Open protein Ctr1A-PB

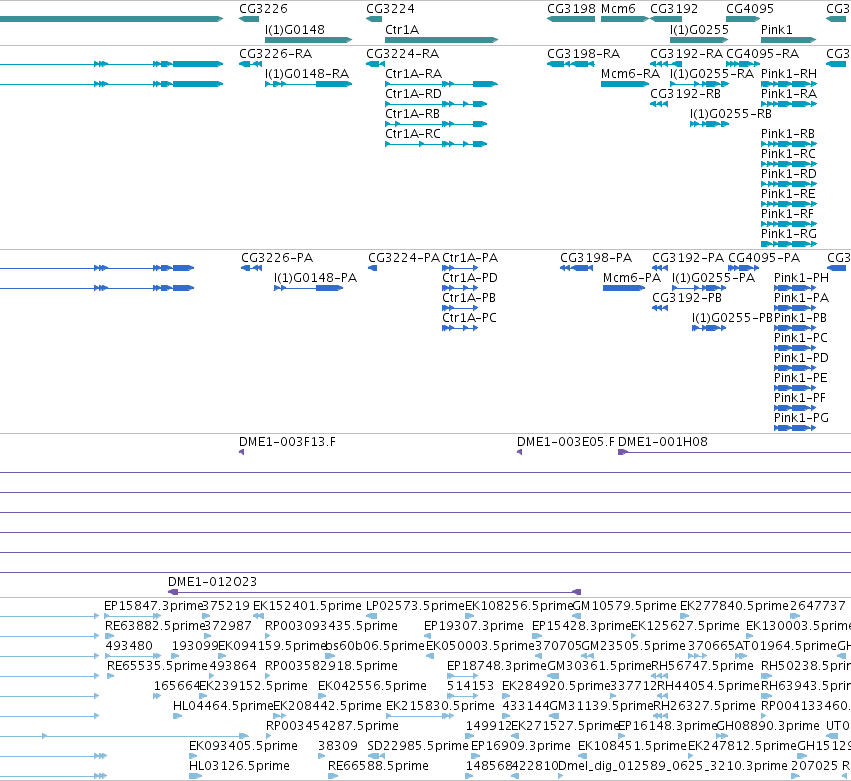(469, 298)
